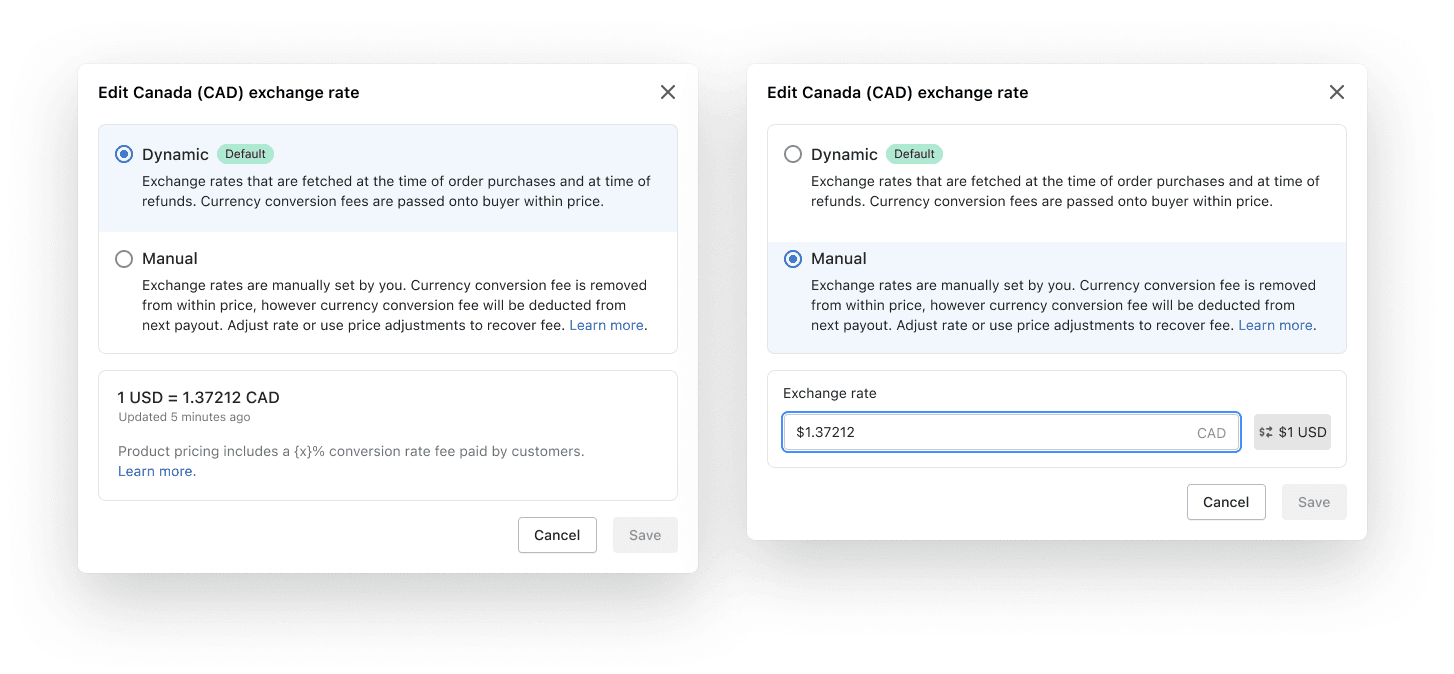Select the Dynamic radio button in the left dialog

point(123,154)
